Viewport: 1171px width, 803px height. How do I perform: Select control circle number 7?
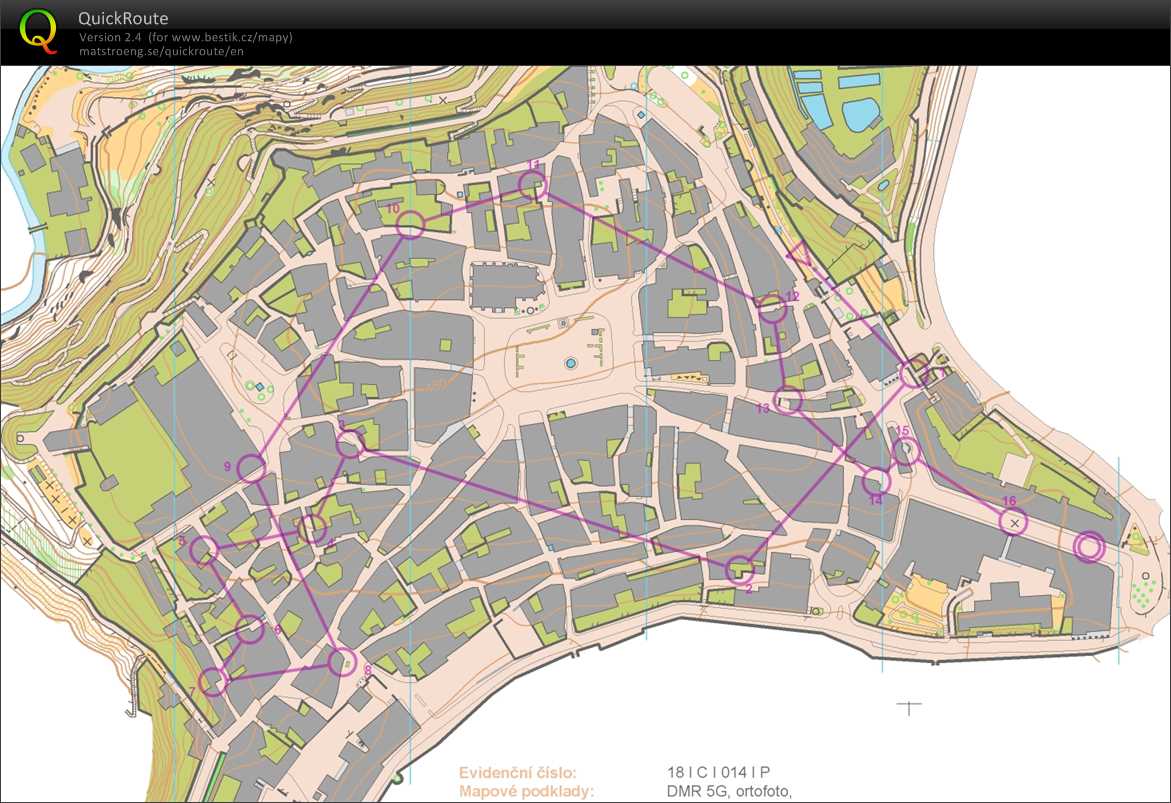(x=213, y=682)
